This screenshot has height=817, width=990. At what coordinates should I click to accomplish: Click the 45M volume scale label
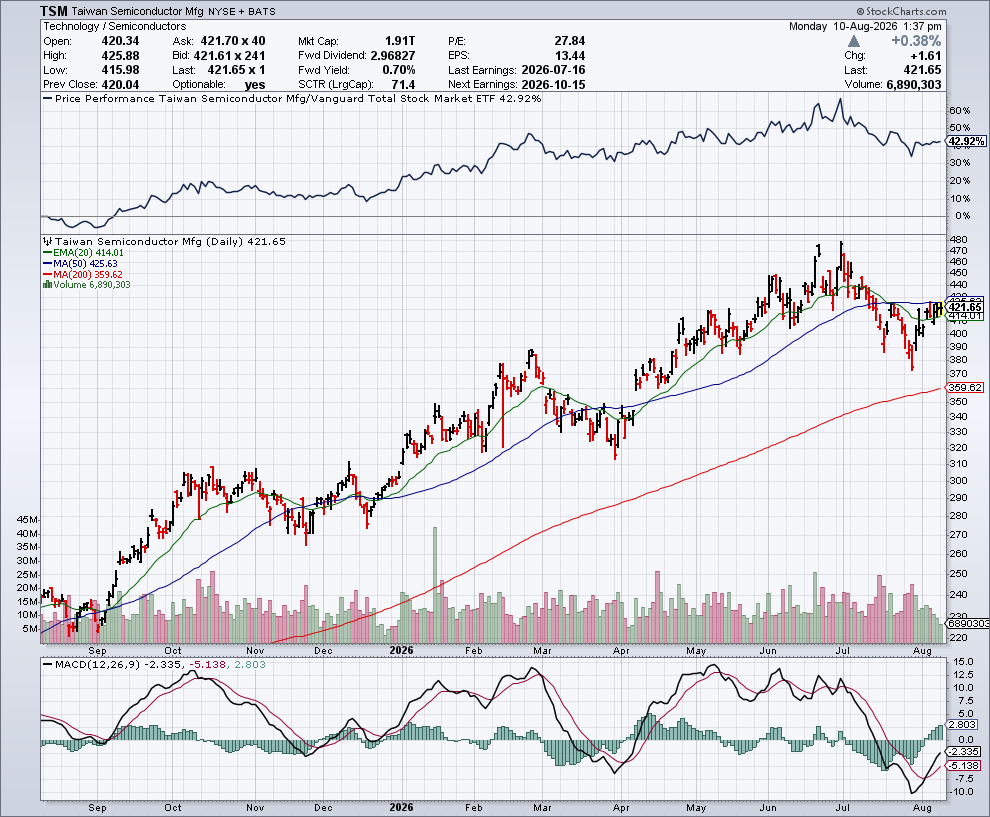27,520
